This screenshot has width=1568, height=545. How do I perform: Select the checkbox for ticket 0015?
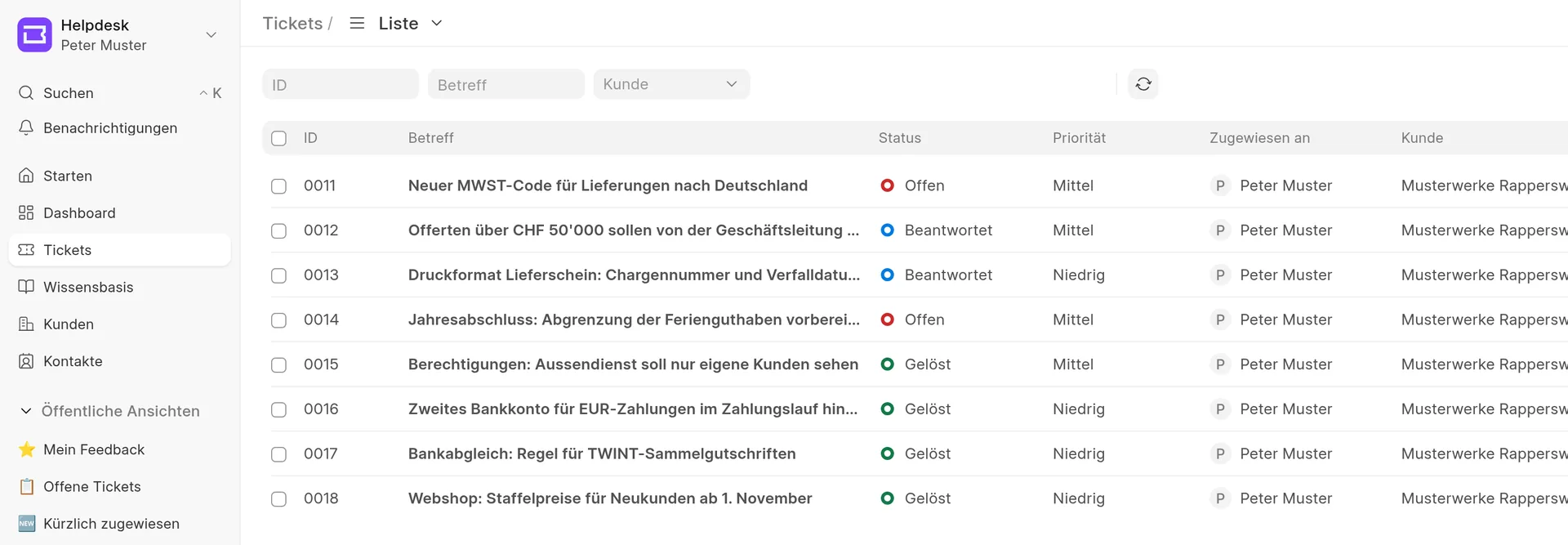point(278,365)
